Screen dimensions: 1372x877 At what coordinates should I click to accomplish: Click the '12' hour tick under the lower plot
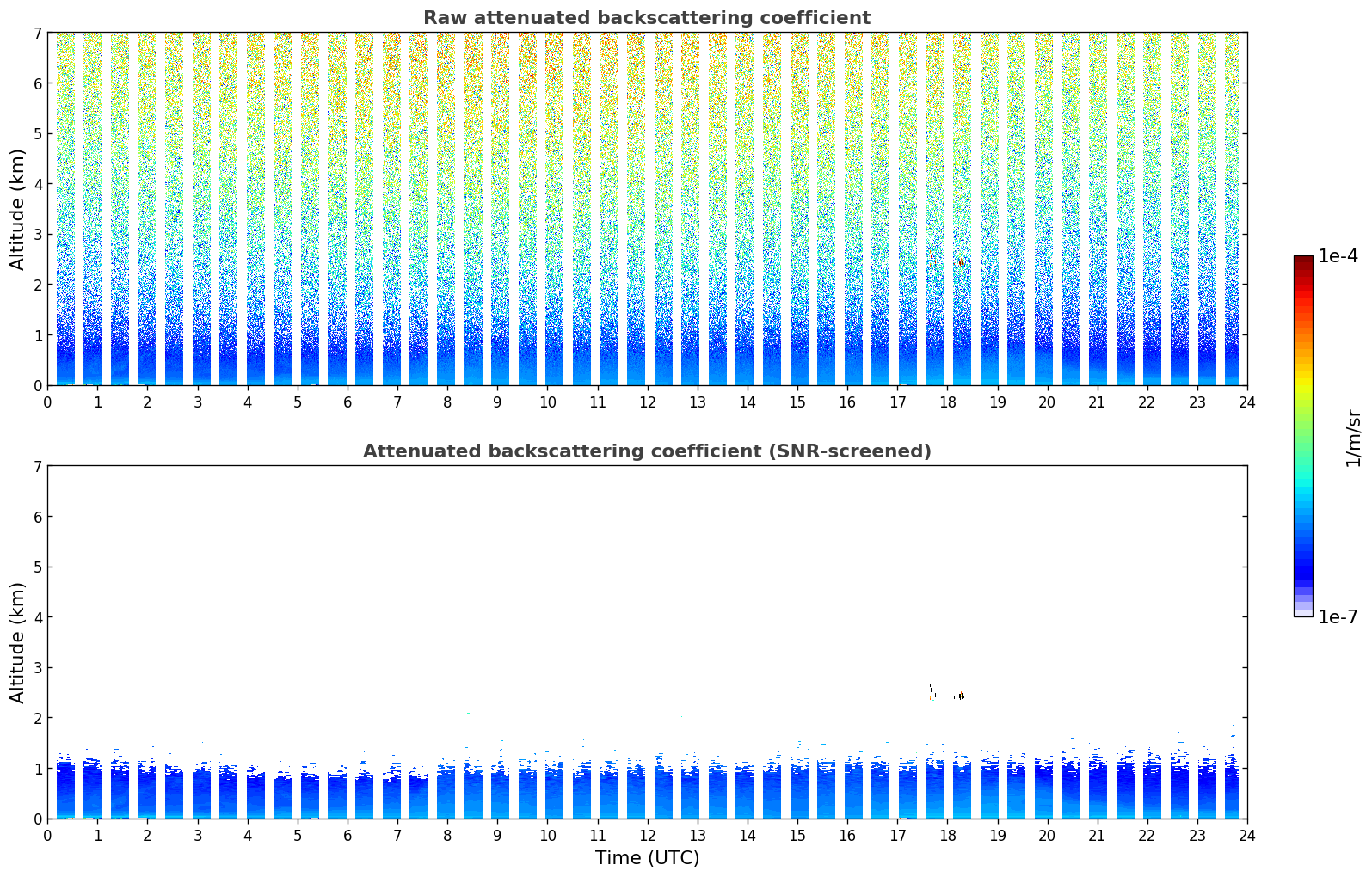coord(648,836)
